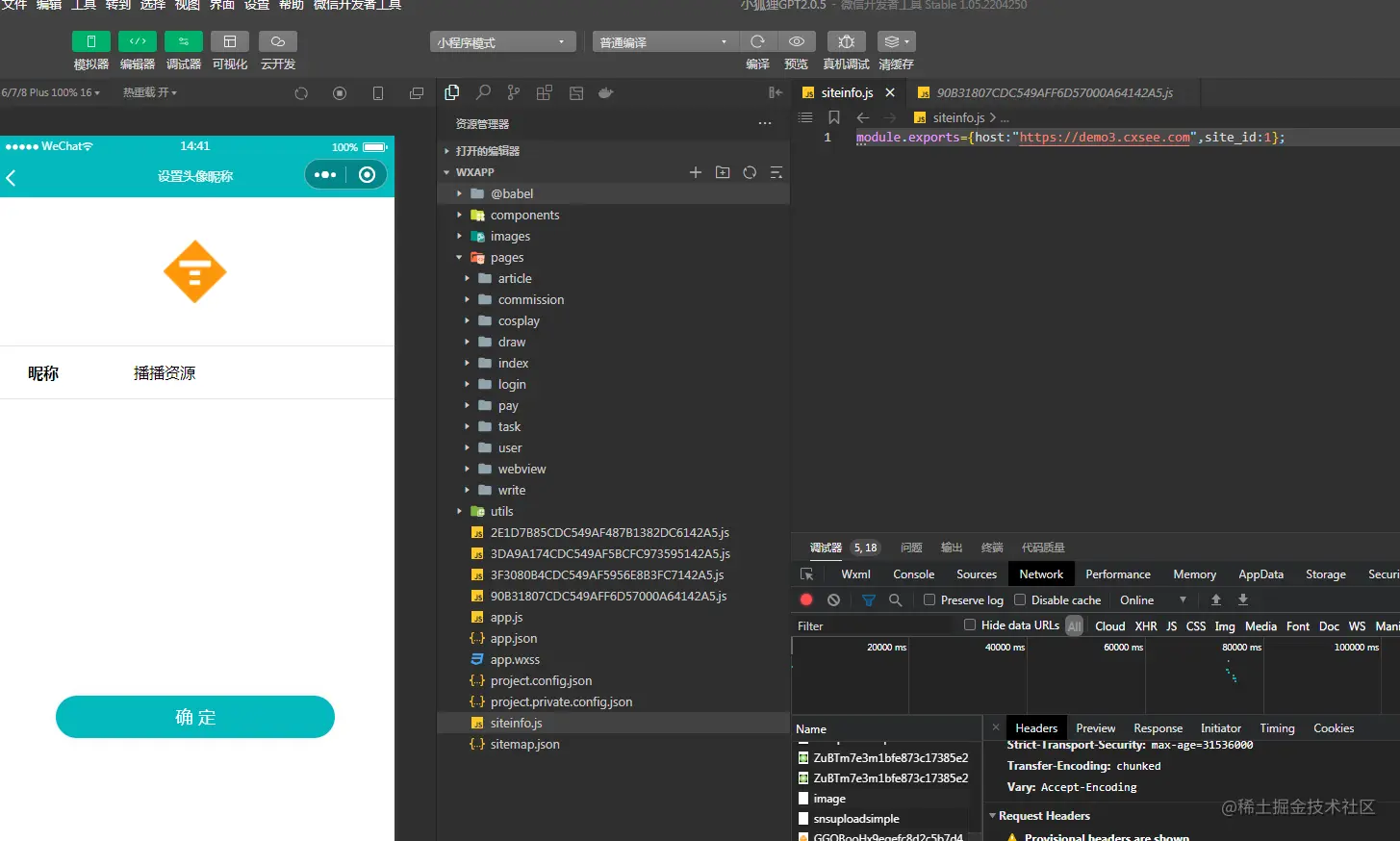Screen dimensions: 1400x841
Task: Click the editor back arrow
Action: (x=863, y=117)
